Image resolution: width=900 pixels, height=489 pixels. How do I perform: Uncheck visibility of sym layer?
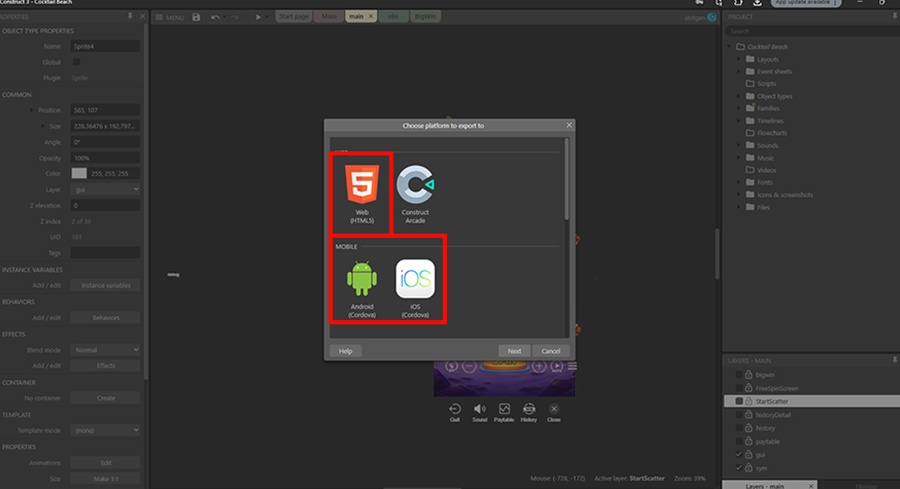point(739,468)
